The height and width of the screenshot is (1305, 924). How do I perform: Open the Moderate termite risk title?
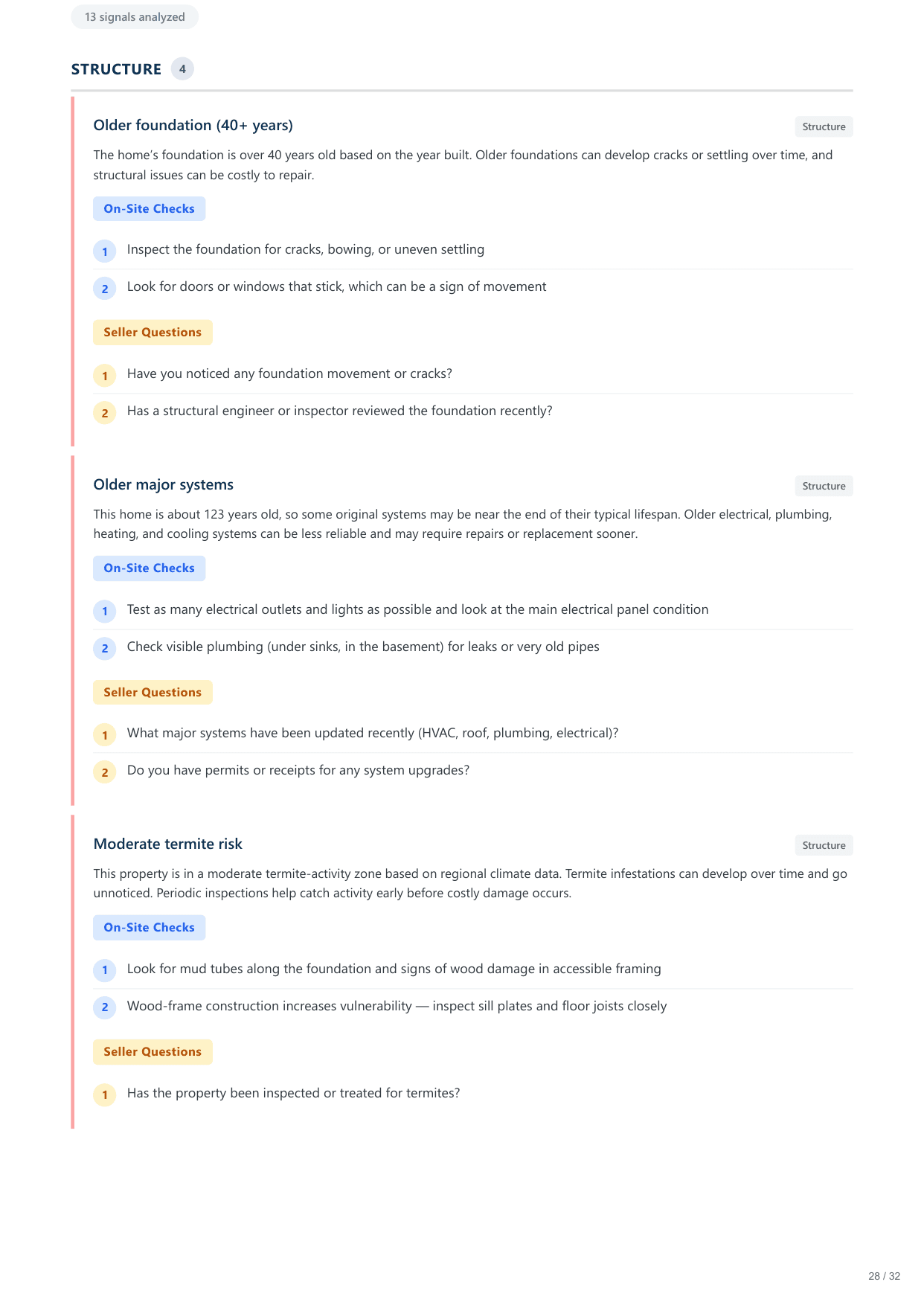coord(167,844)
